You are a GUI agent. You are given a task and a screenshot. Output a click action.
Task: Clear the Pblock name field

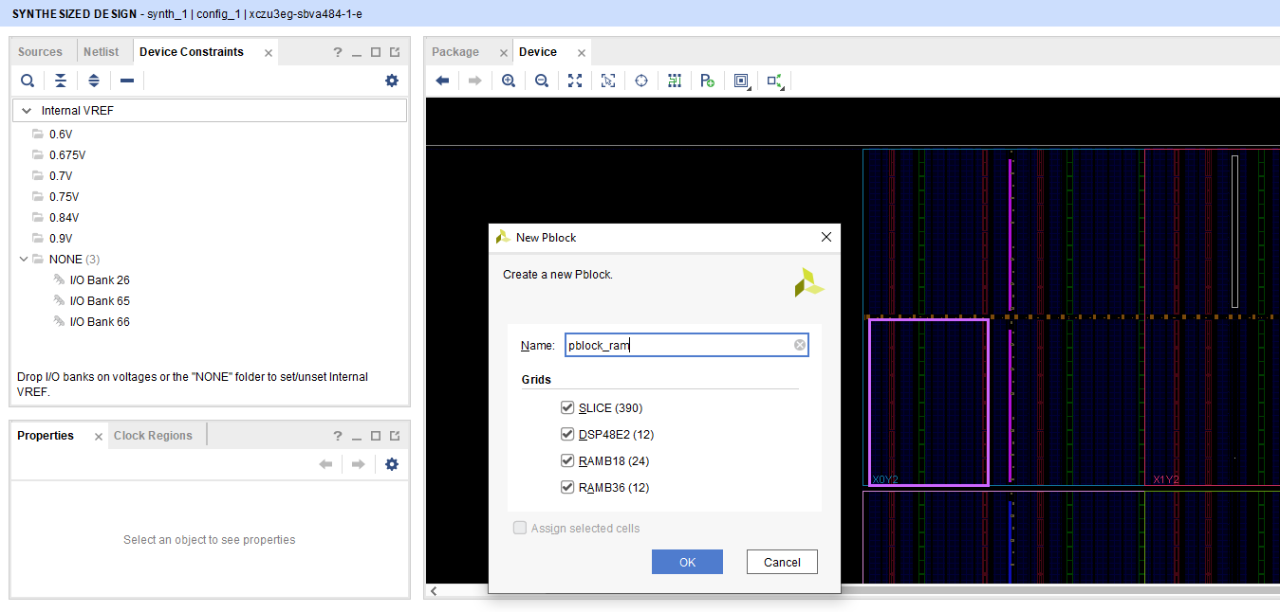[800, 346]
